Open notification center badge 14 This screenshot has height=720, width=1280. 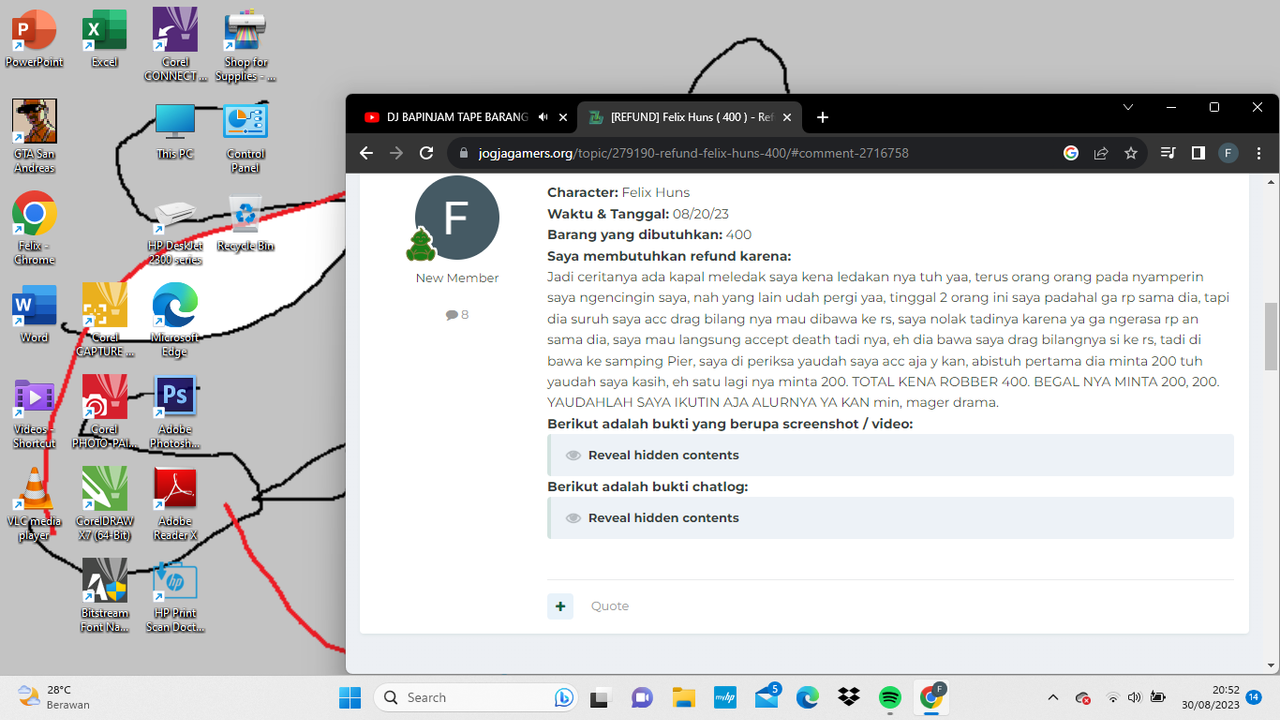[x=1253, y=697]
